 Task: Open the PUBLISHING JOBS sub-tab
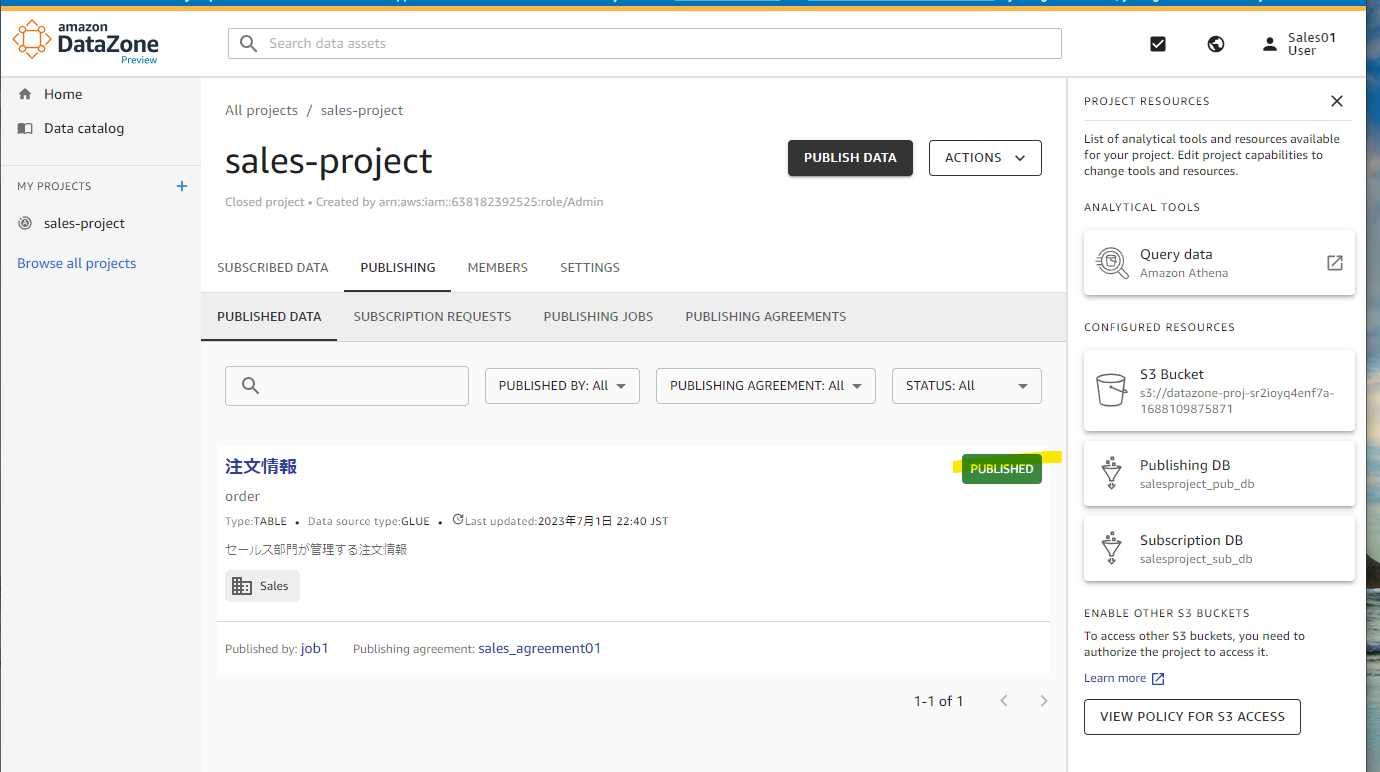pyautogui.click(x=598, y=317)
